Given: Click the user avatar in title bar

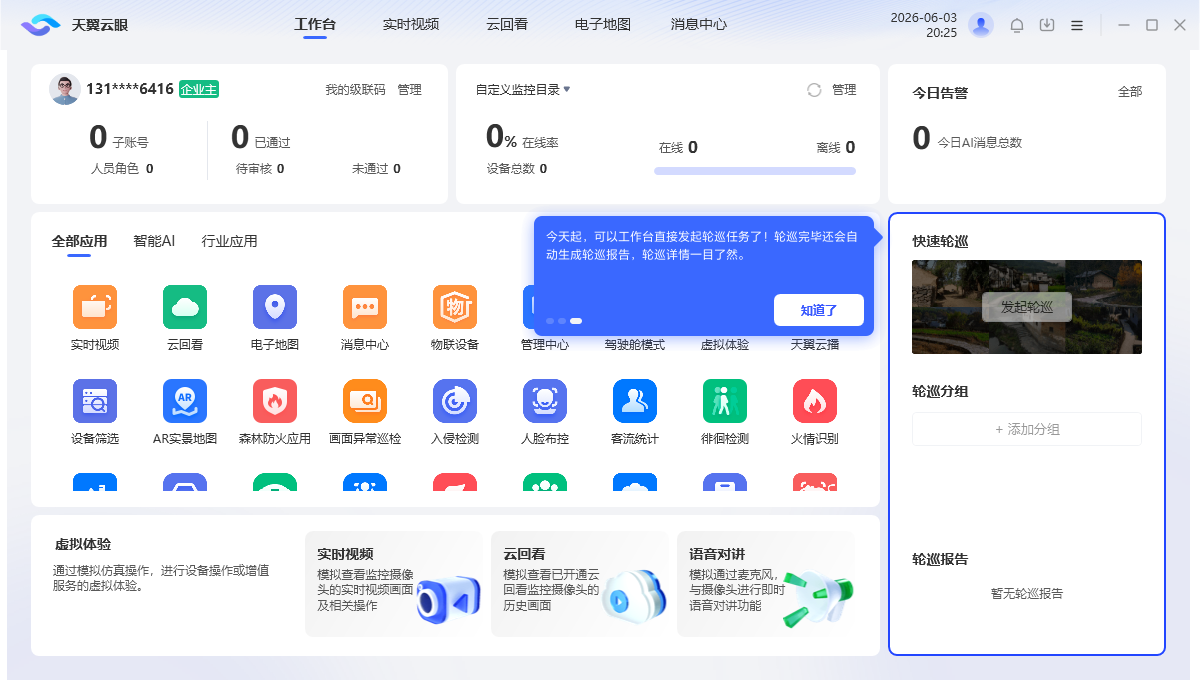Looking at the screenshot, I should pos(981,25).
